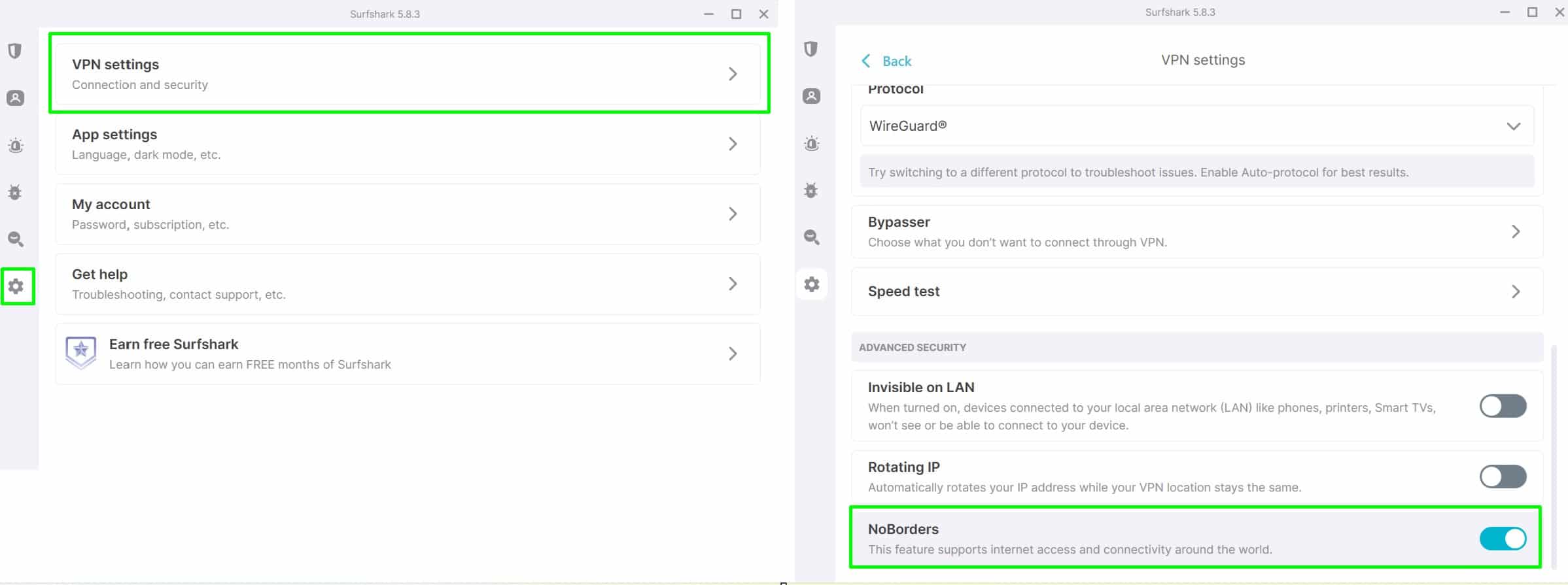Viewport: 1568px width, 585px height.
Task: Open Bypasser row chevron
Action: [1516, 231]
